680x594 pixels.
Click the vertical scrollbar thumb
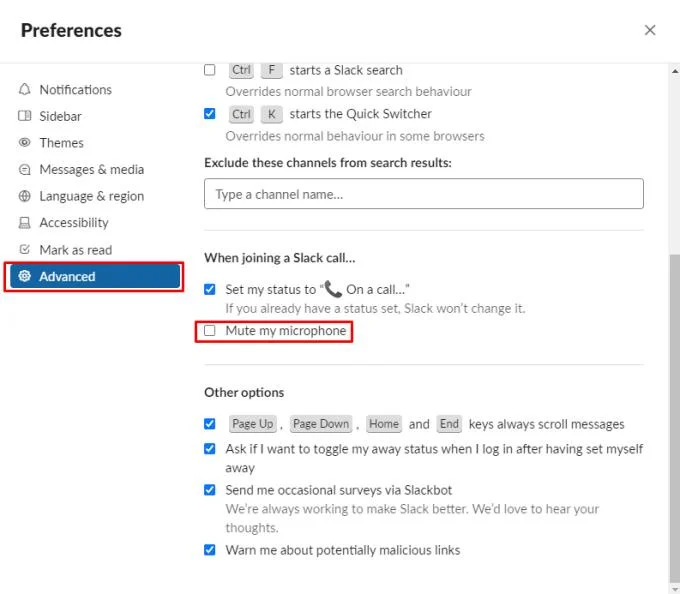675,416
